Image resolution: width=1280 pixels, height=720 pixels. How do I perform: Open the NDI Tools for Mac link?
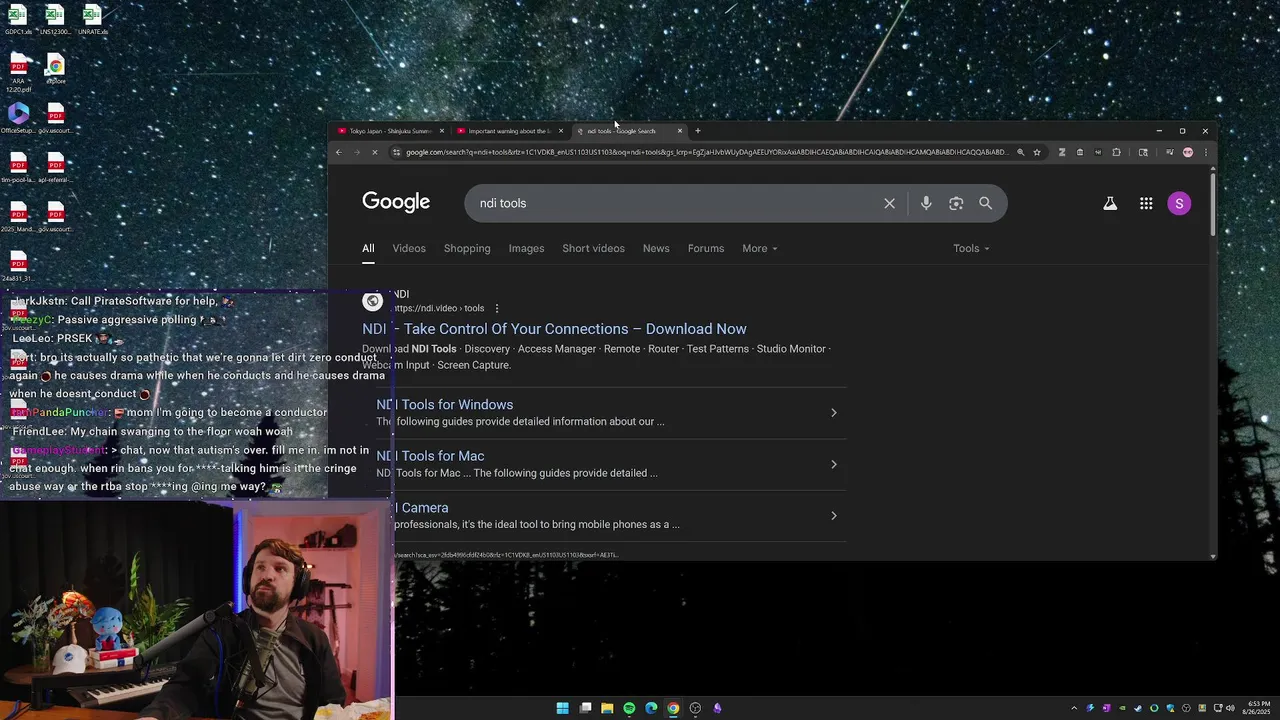(431, 456)
